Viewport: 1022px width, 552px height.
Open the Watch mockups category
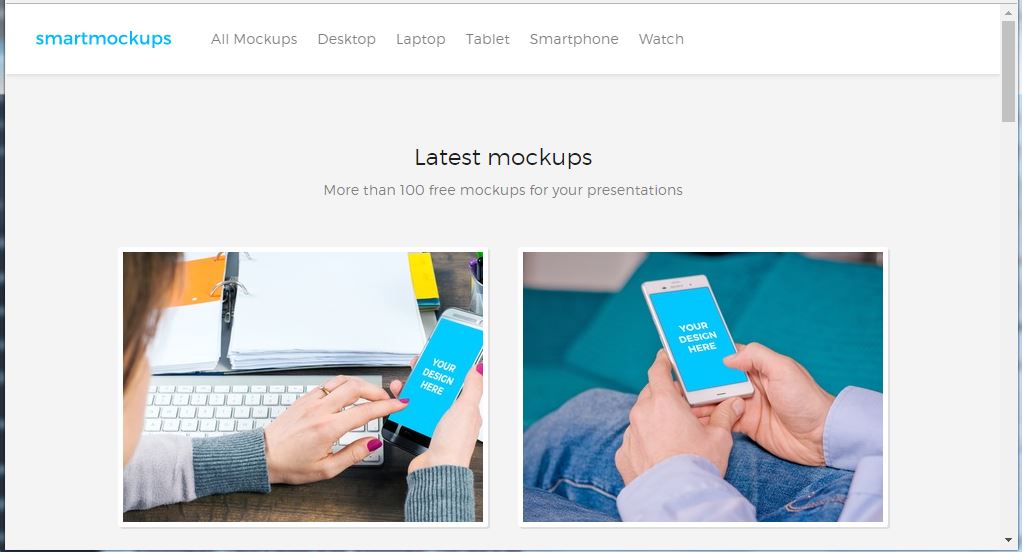[661, 39]
